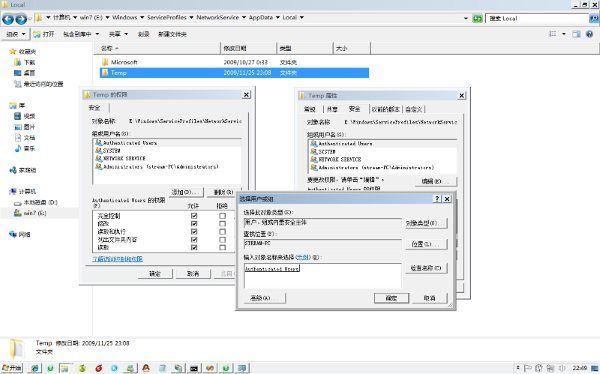
Task: Switch to 以前的版本 tab in Temp 属性
Action: click(386, 109)
